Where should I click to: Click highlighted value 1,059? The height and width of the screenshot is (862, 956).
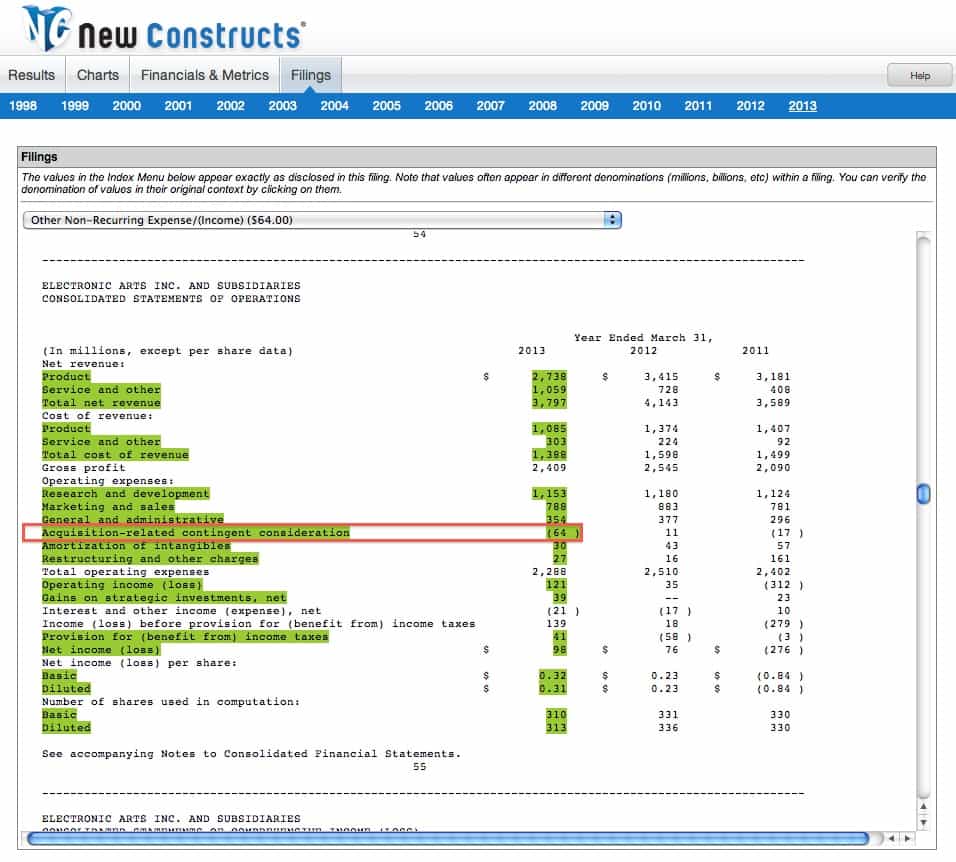(x=549, y=390)
